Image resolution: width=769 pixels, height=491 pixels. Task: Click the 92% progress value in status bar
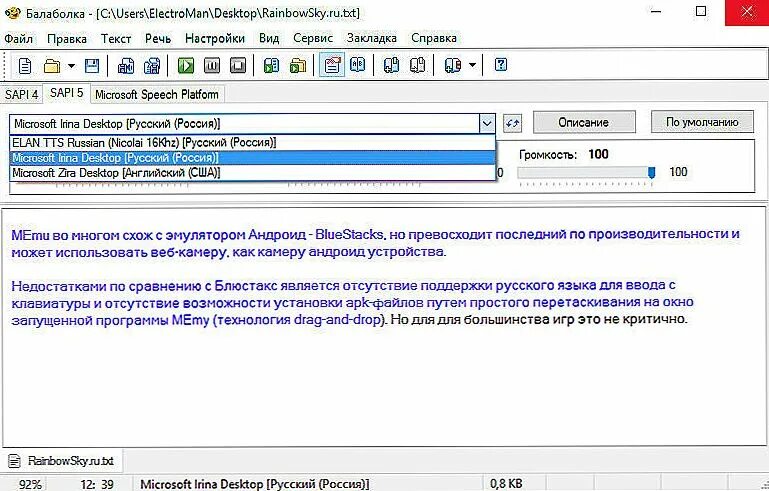30,485
